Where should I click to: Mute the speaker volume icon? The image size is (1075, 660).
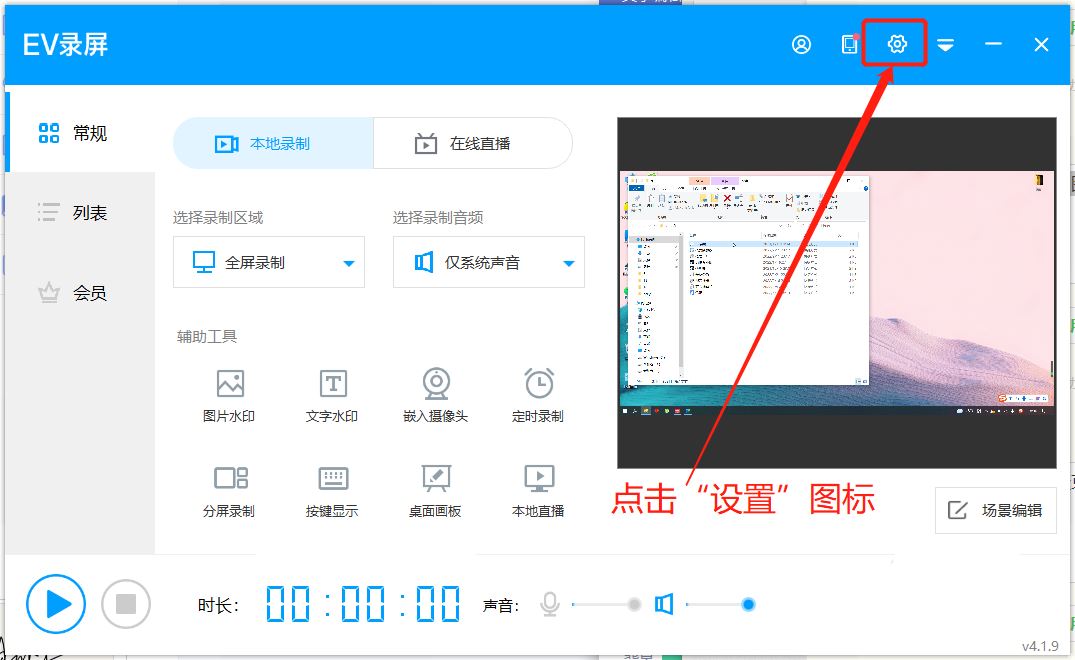coord(665,604)
